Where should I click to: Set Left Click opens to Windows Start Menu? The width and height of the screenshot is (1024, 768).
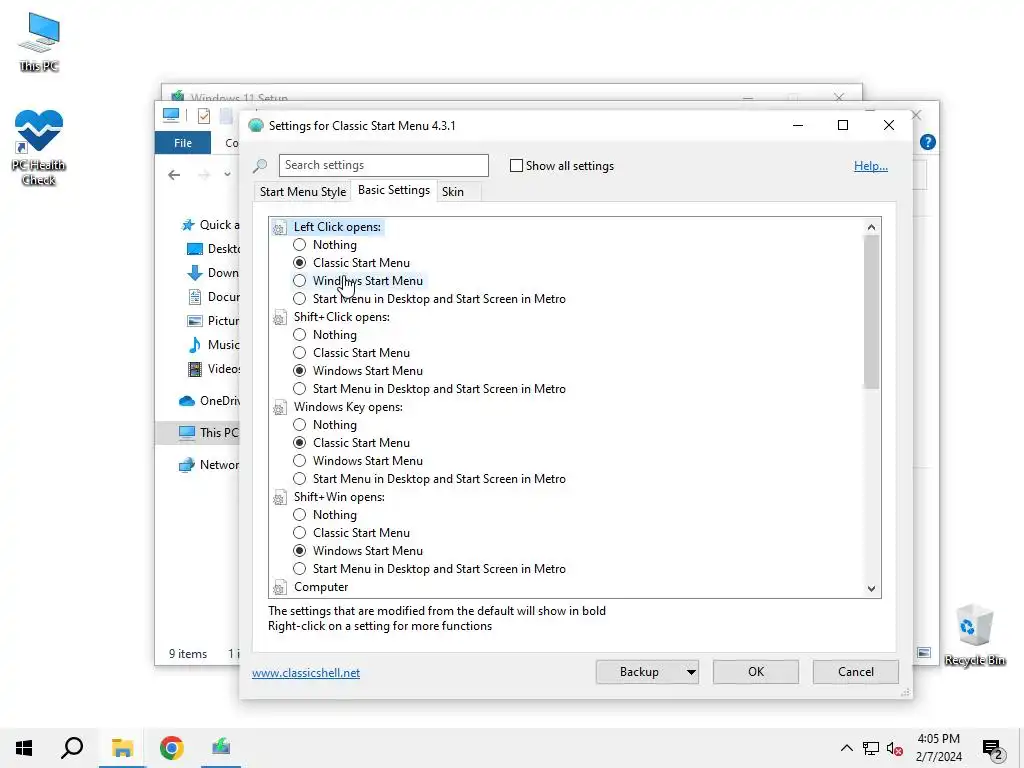point(299,281)
